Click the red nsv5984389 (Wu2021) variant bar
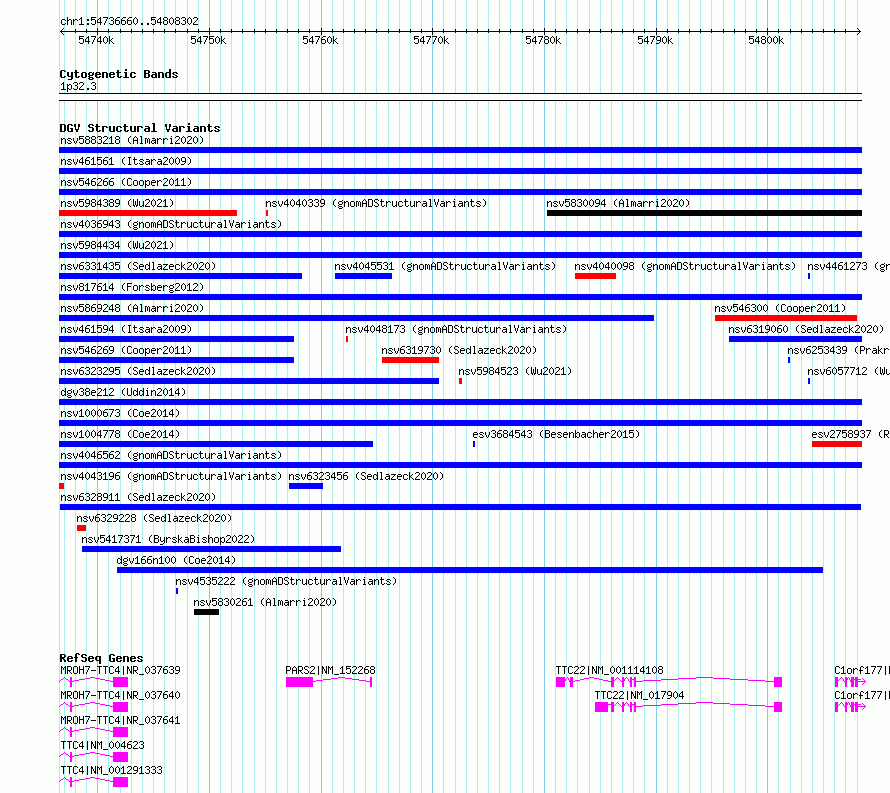 pyautogui.click(x=148, y=213)
